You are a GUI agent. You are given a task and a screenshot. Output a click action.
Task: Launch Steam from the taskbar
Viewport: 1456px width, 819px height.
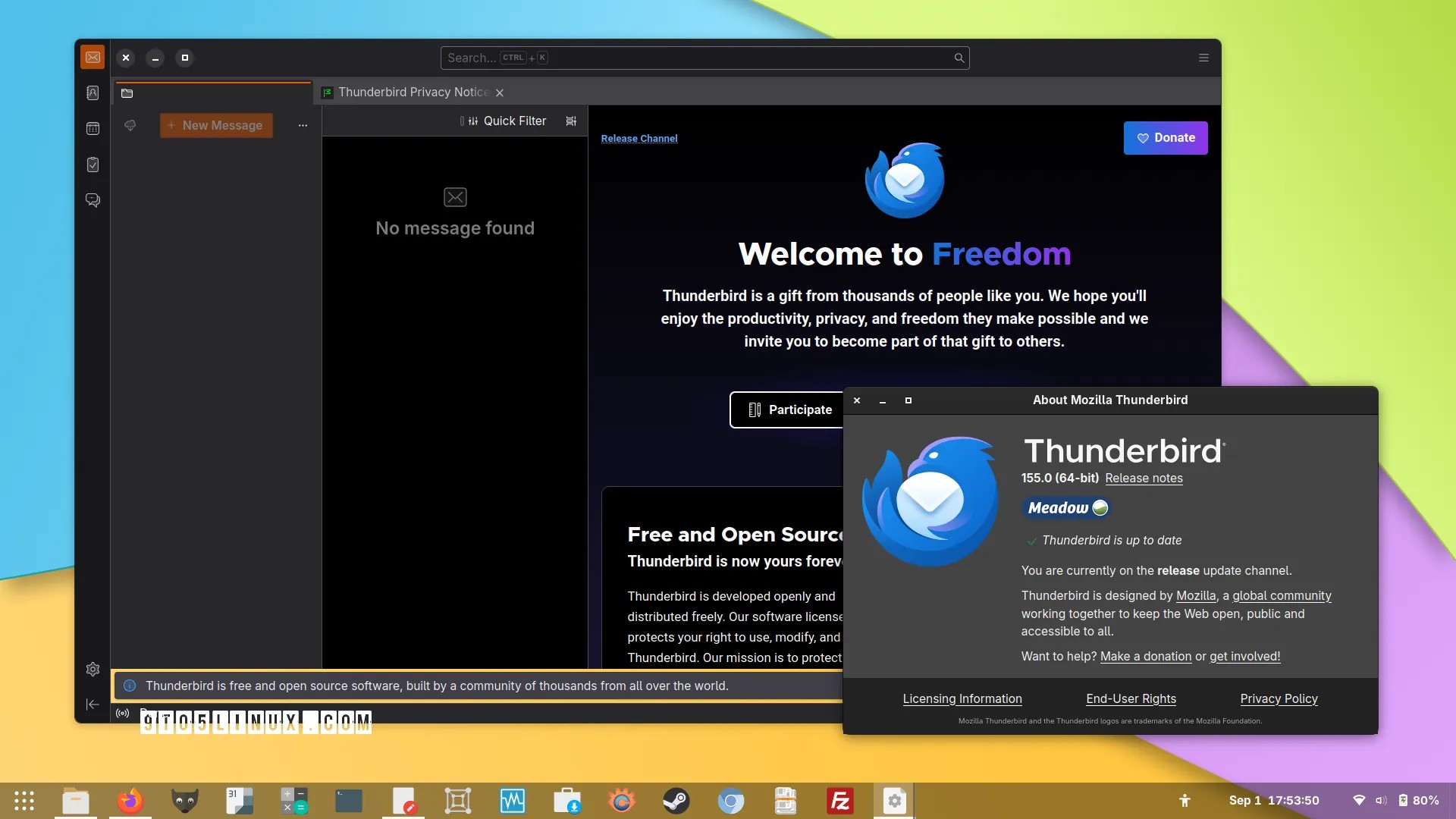676,801
